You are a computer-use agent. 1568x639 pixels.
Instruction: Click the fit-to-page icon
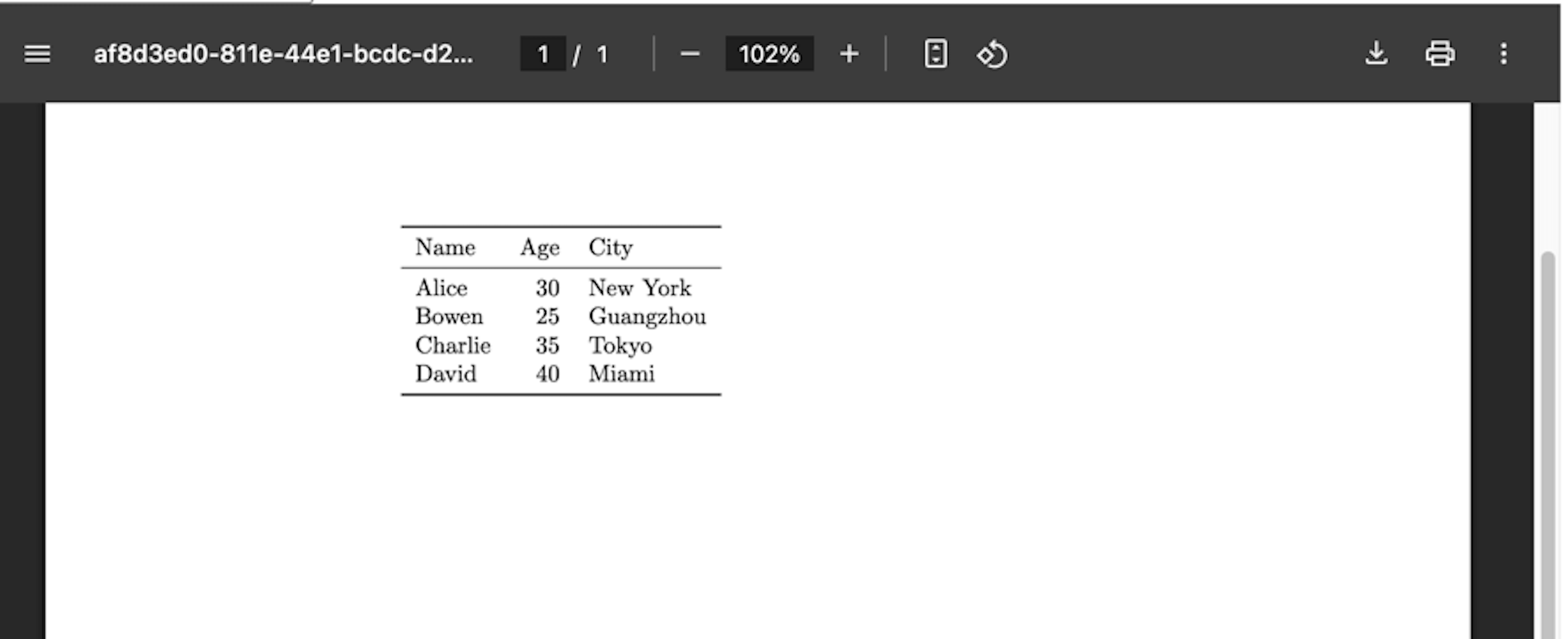(x=934, y=55)
